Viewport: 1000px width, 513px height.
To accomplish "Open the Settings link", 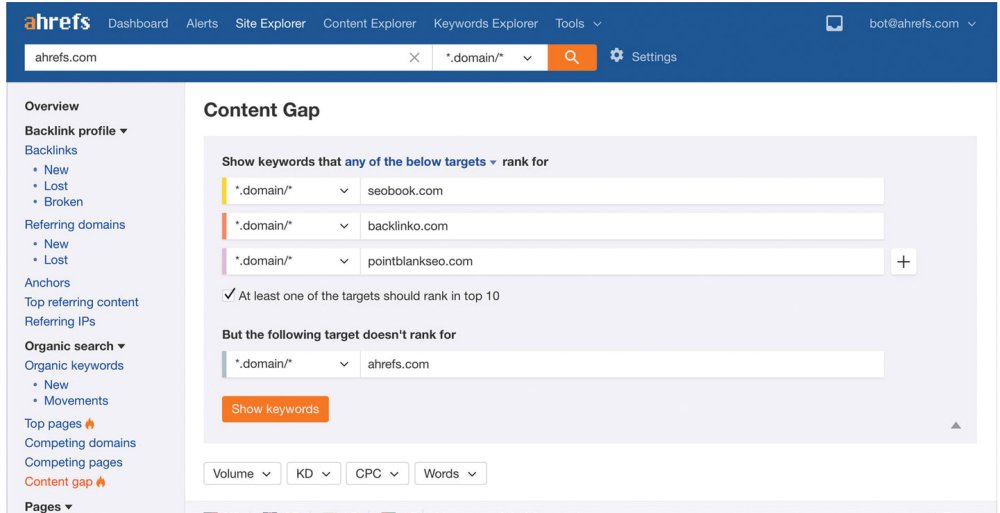I will 654,57.
